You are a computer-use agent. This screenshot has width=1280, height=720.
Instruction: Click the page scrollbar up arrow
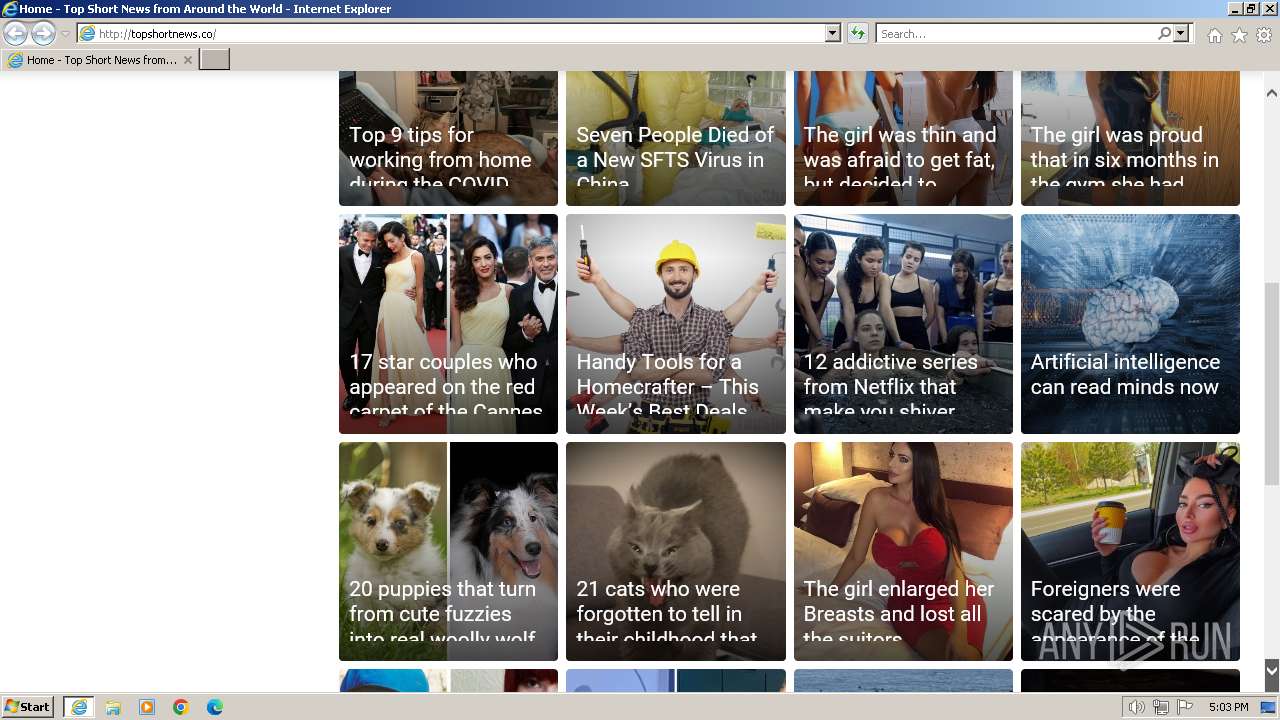pyautogui.click(x=1272, y=93)
